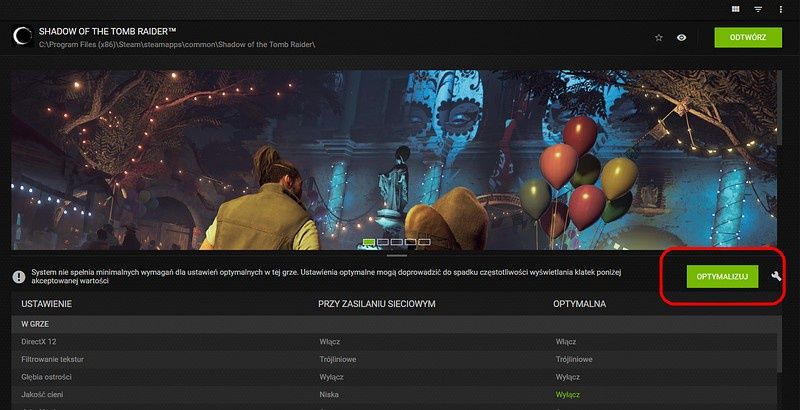Click the settings list scrollbar
Image resolution: width=800 pixels, height=410 pixels.
[x=779, y=352]
